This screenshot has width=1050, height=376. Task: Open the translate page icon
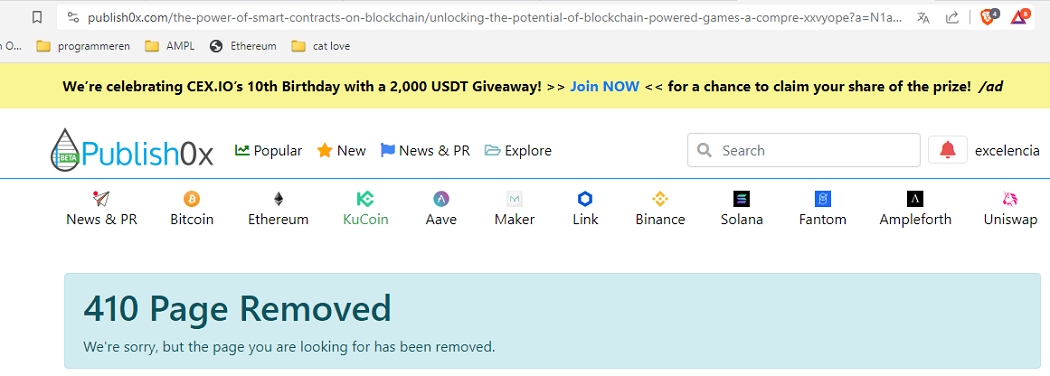(923, 17)
